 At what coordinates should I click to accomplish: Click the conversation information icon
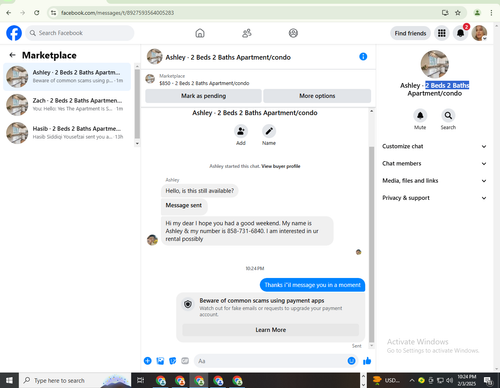363,57
